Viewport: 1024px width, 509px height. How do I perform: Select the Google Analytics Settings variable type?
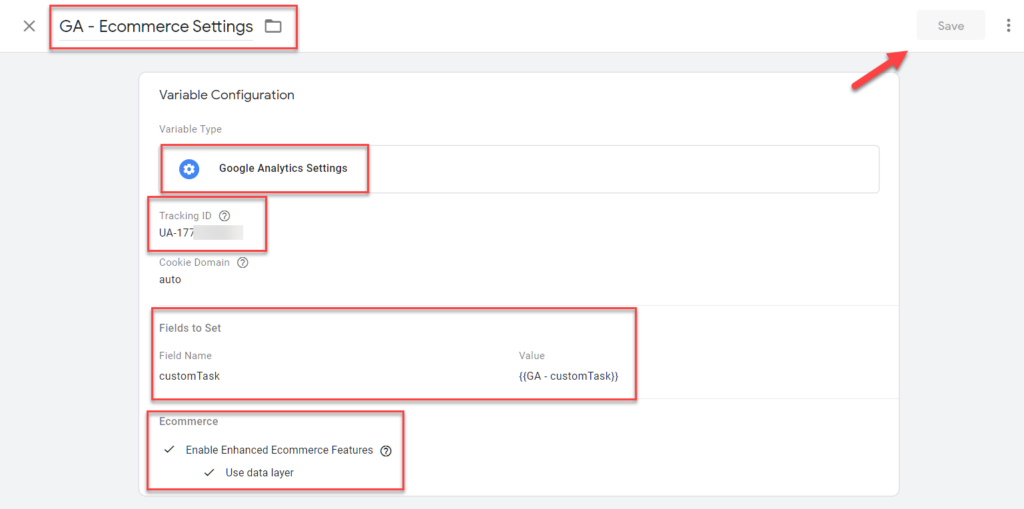(520, 169)
